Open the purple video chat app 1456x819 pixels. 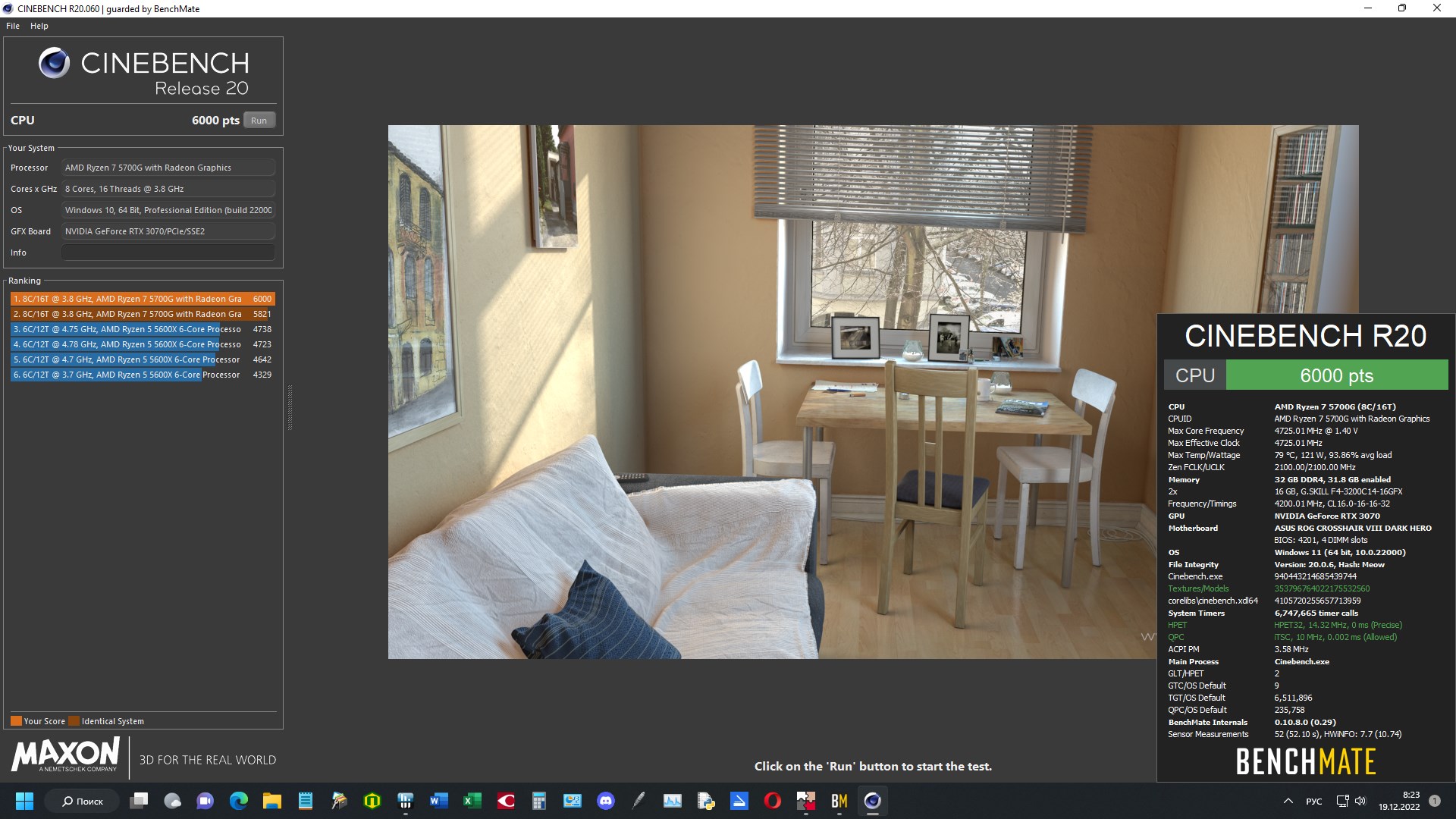point(206,801)
